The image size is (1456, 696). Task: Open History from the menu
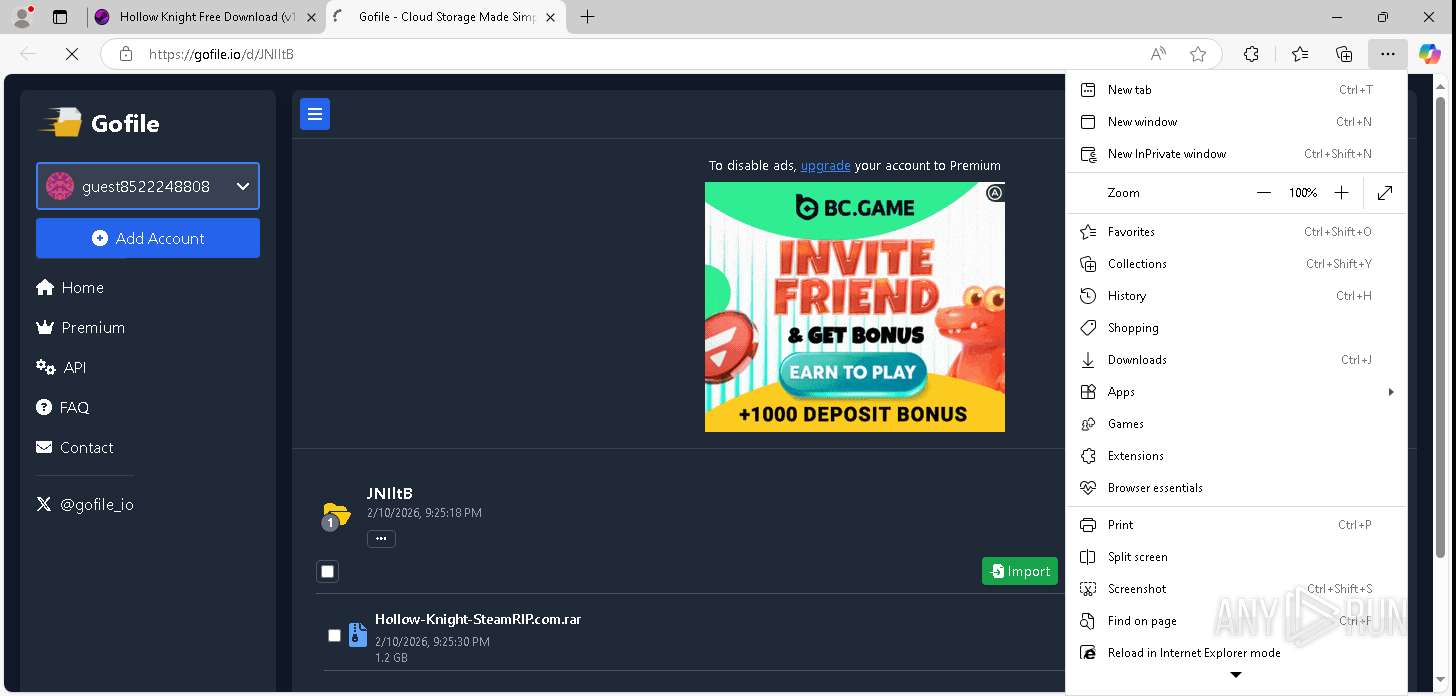(1236, 296)
